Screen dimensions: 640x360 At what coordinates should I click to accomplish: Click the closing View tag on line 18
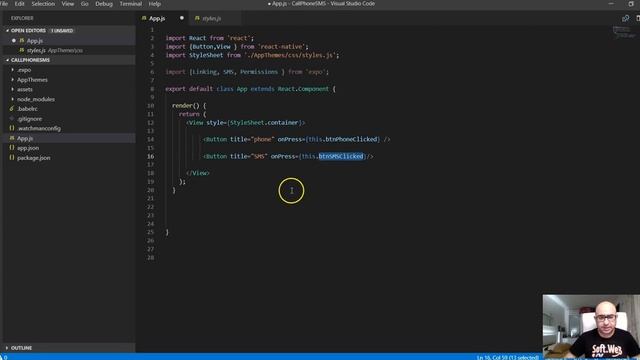click(198, 173)
